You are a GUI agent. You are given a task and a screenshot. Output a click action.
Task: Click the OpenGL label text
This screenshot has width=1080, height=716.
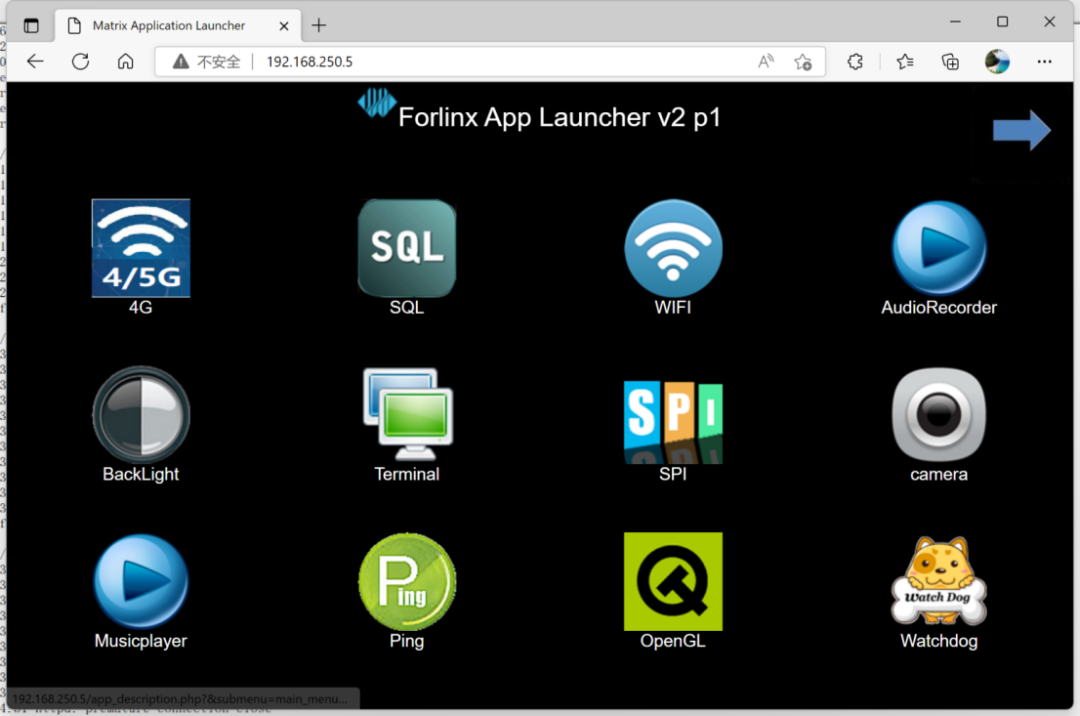coord(673,641)
